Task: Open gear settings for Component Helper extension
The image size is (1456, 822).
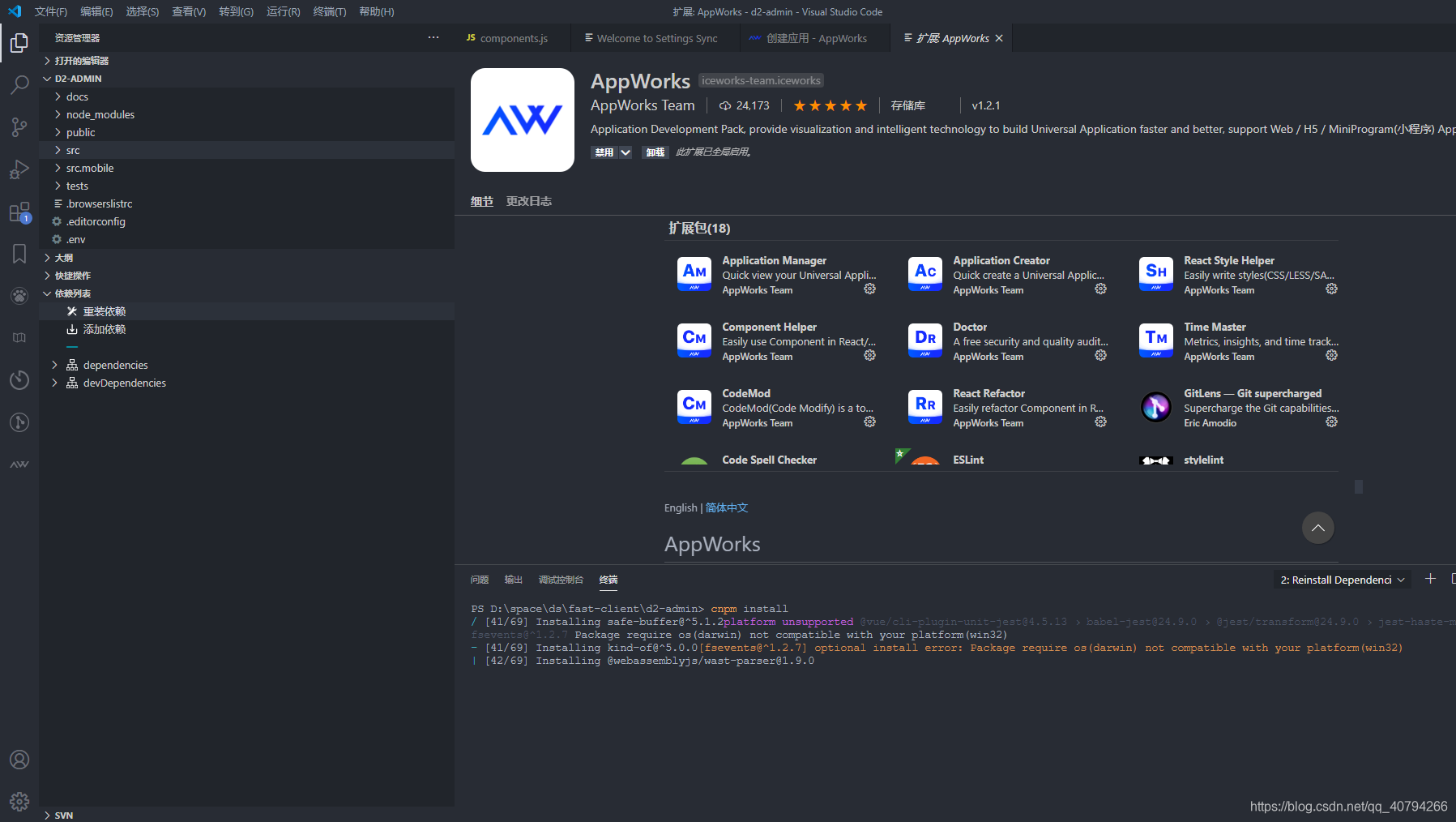Action: tap(869, 355)
